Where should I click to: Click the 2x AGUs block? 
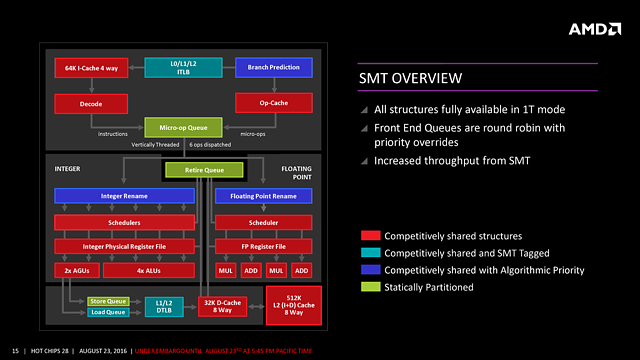click(77, 271)
